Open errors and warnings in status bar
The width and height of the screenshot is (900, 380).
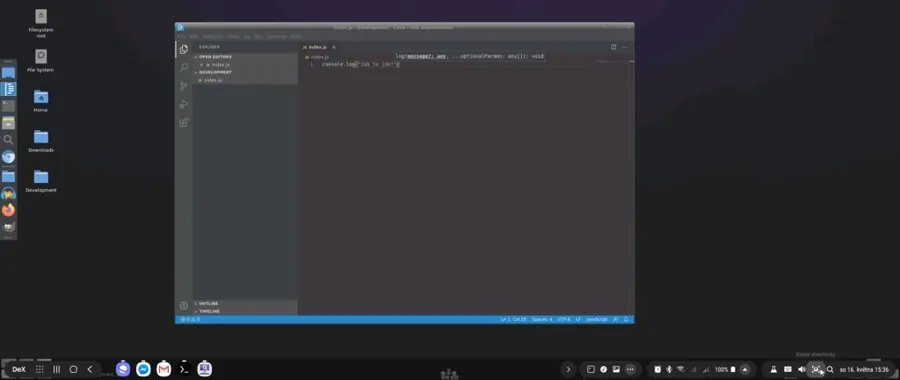[x=190, y=319]
